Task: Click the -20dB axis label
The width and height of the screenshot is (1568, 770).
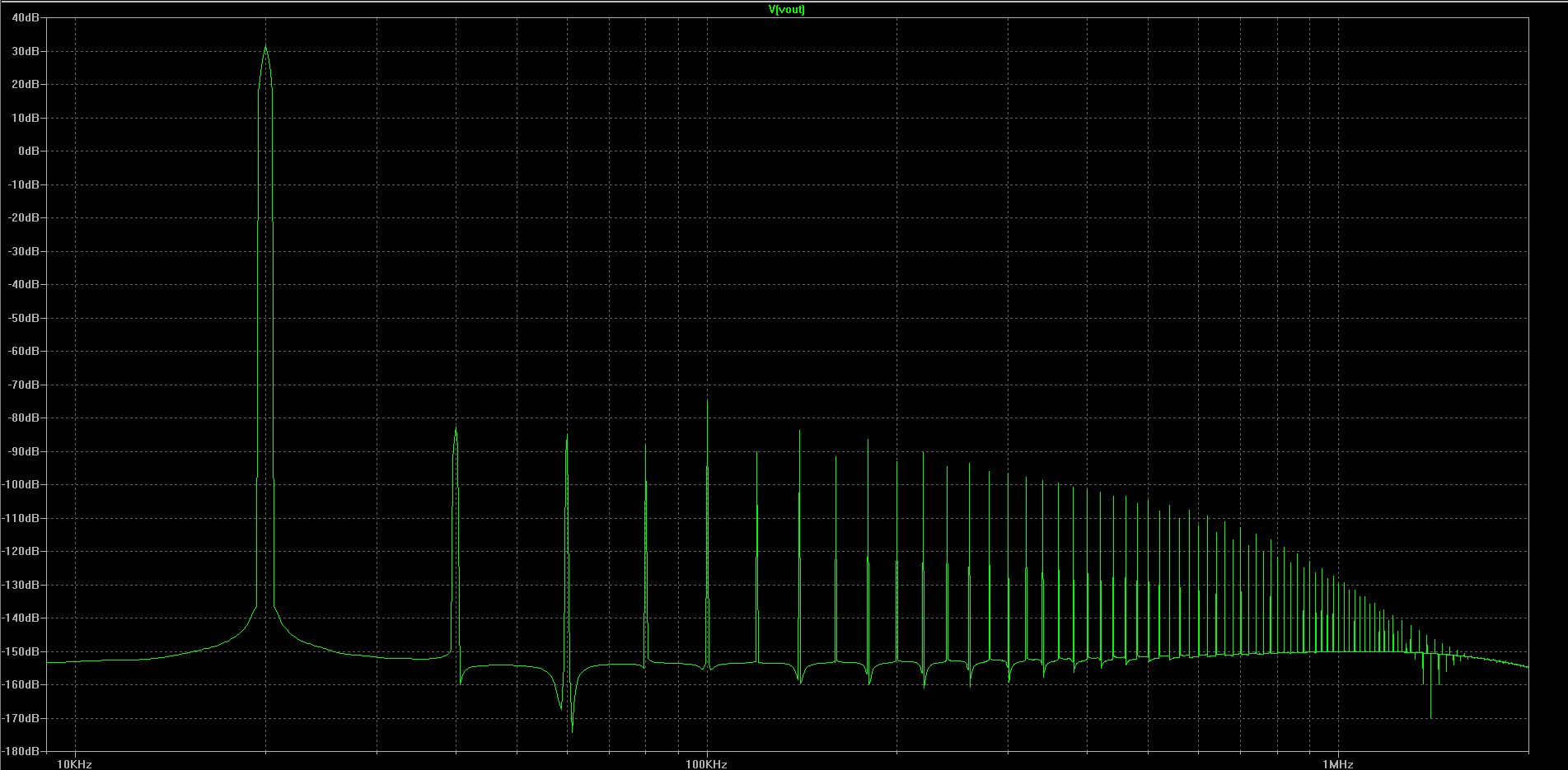Action: (x=25, y=217)
